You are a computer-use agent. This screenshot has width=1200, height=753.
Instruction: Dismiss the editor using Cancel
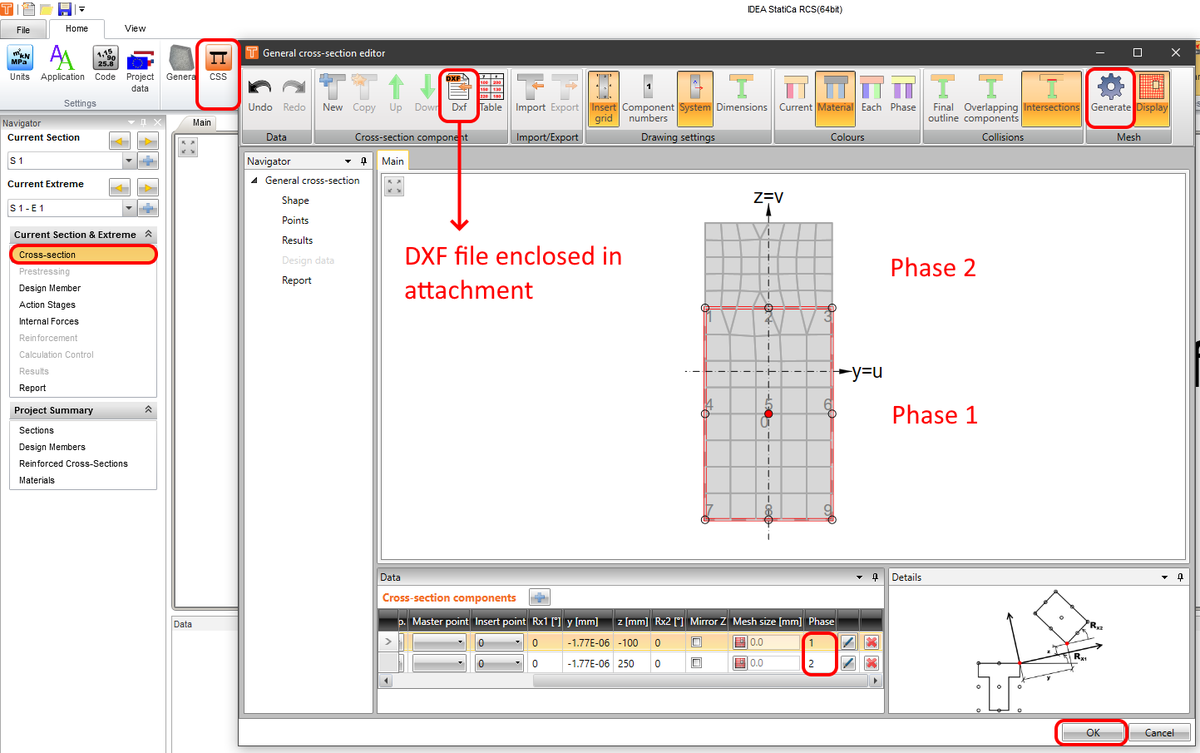(x=1160, y=732)
